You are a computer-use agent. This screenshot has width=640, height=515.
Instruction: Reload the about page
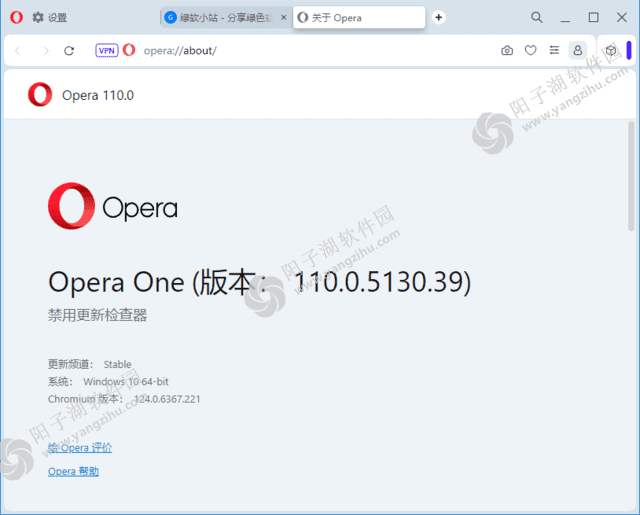[x=69, y=51]
